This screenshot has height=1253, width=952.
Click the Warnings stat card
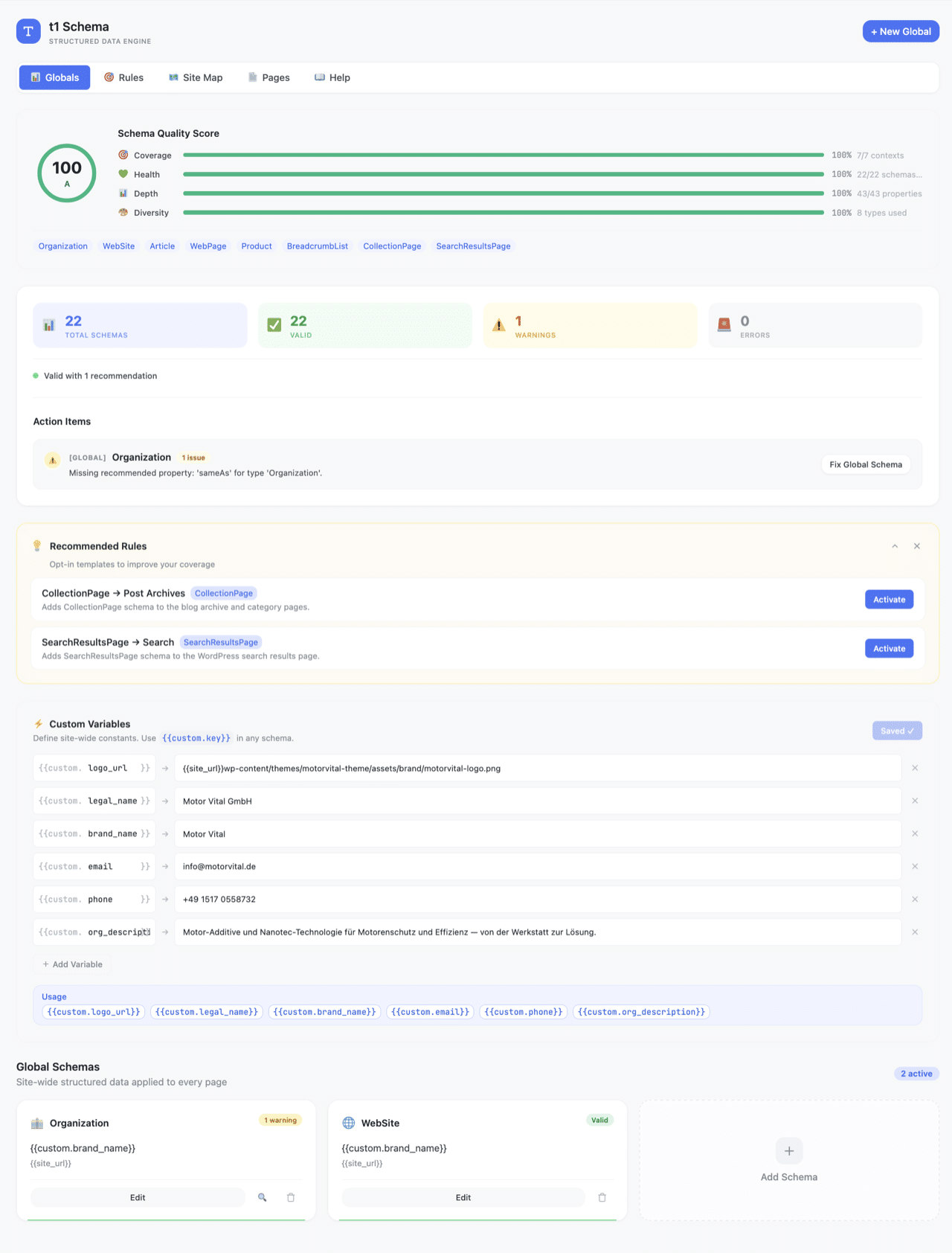click(x=591, y=325)
